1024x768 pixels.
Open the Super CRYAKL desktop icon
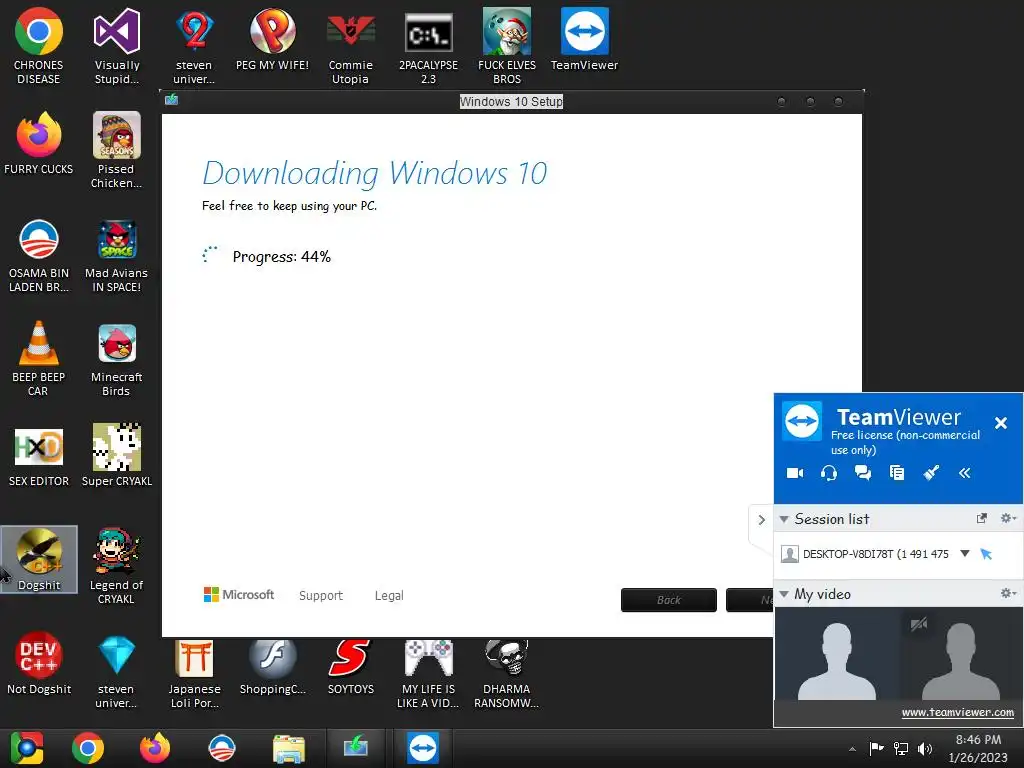point(117,455)
